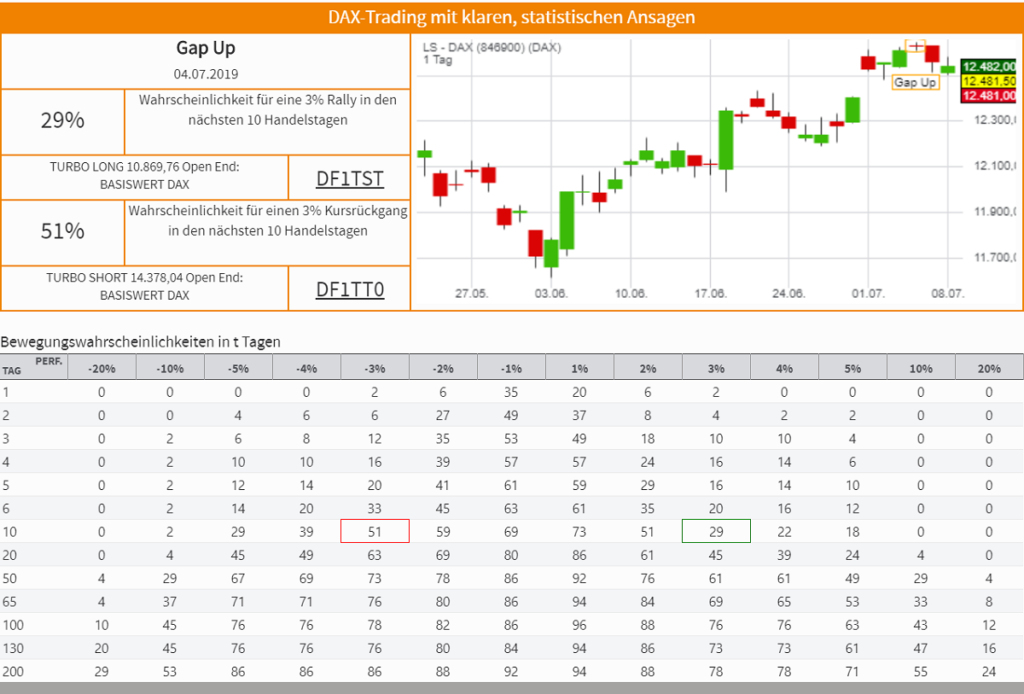Click the green-outlined cell showing 29
The image size is (1024, 694).
coord(716,531)
